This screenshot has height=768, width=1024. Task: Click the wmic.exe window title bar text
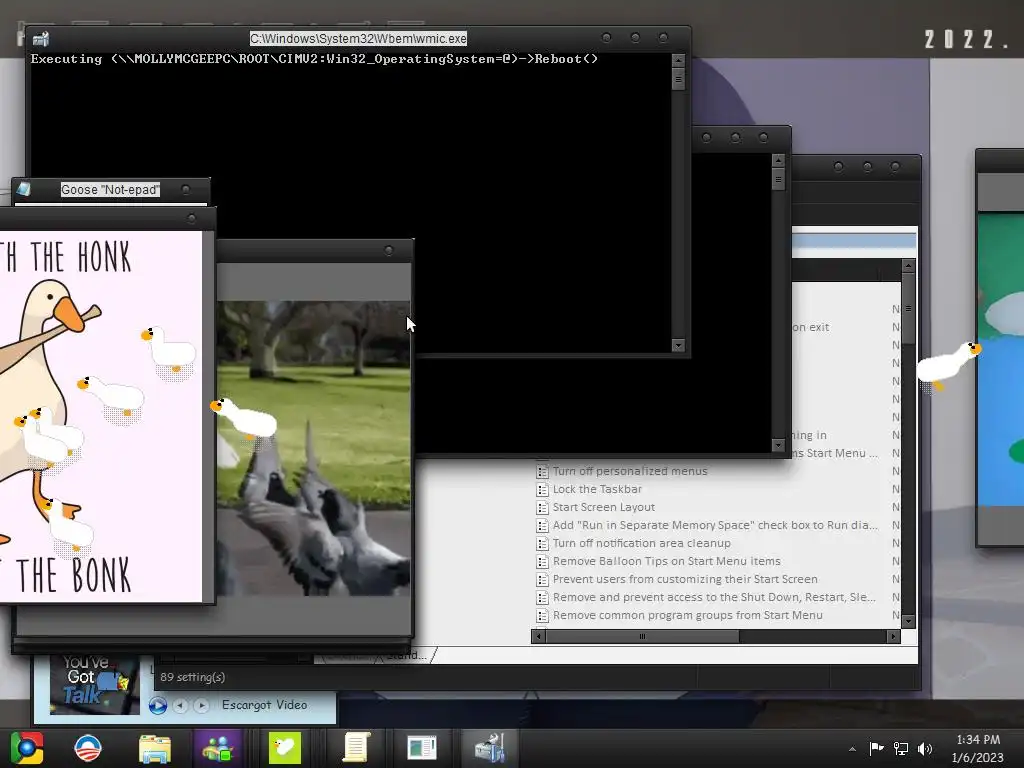(358, 39)
